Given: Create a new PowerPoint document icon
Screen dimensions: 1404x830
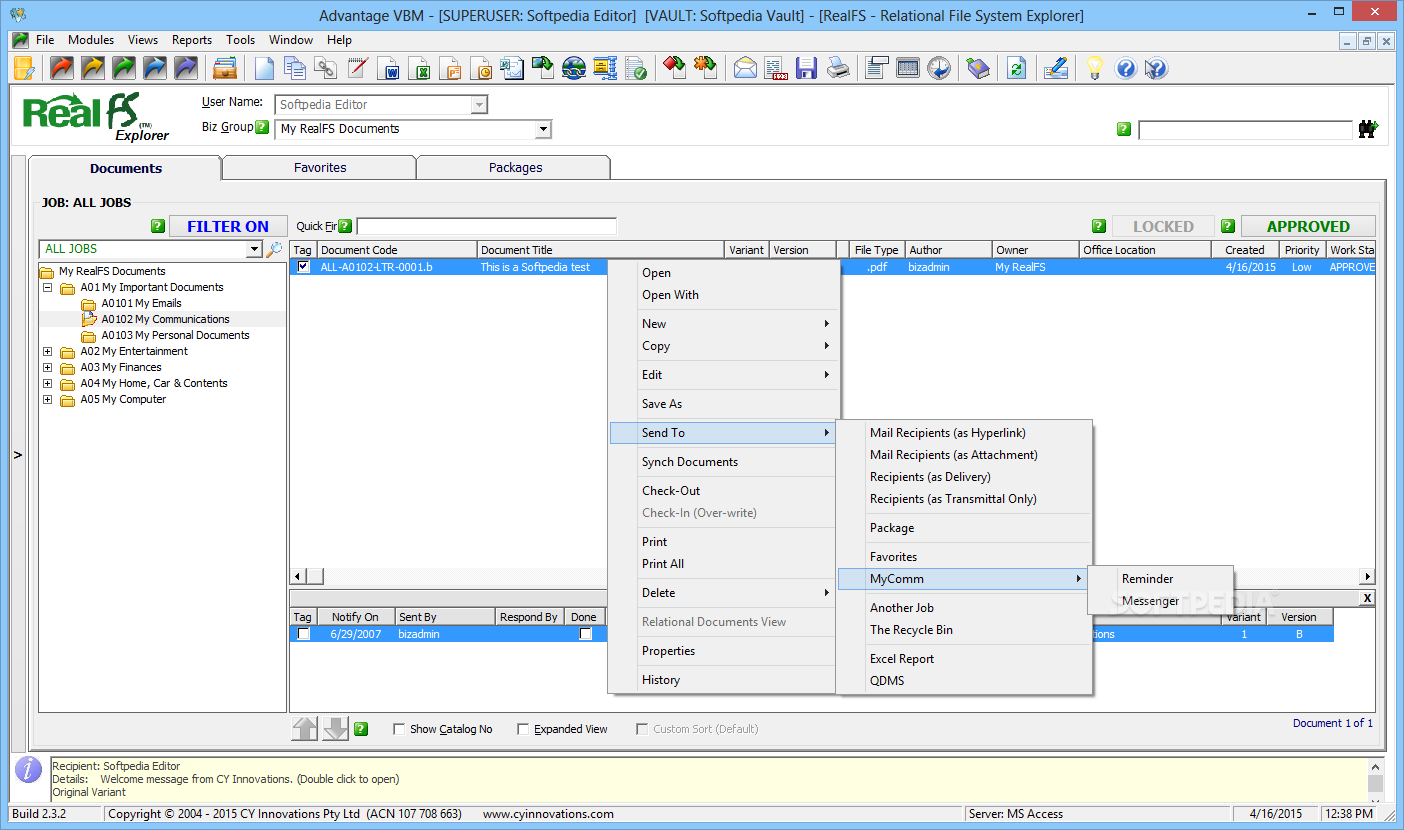Looking at the screenshot, I should coord(450,68).
